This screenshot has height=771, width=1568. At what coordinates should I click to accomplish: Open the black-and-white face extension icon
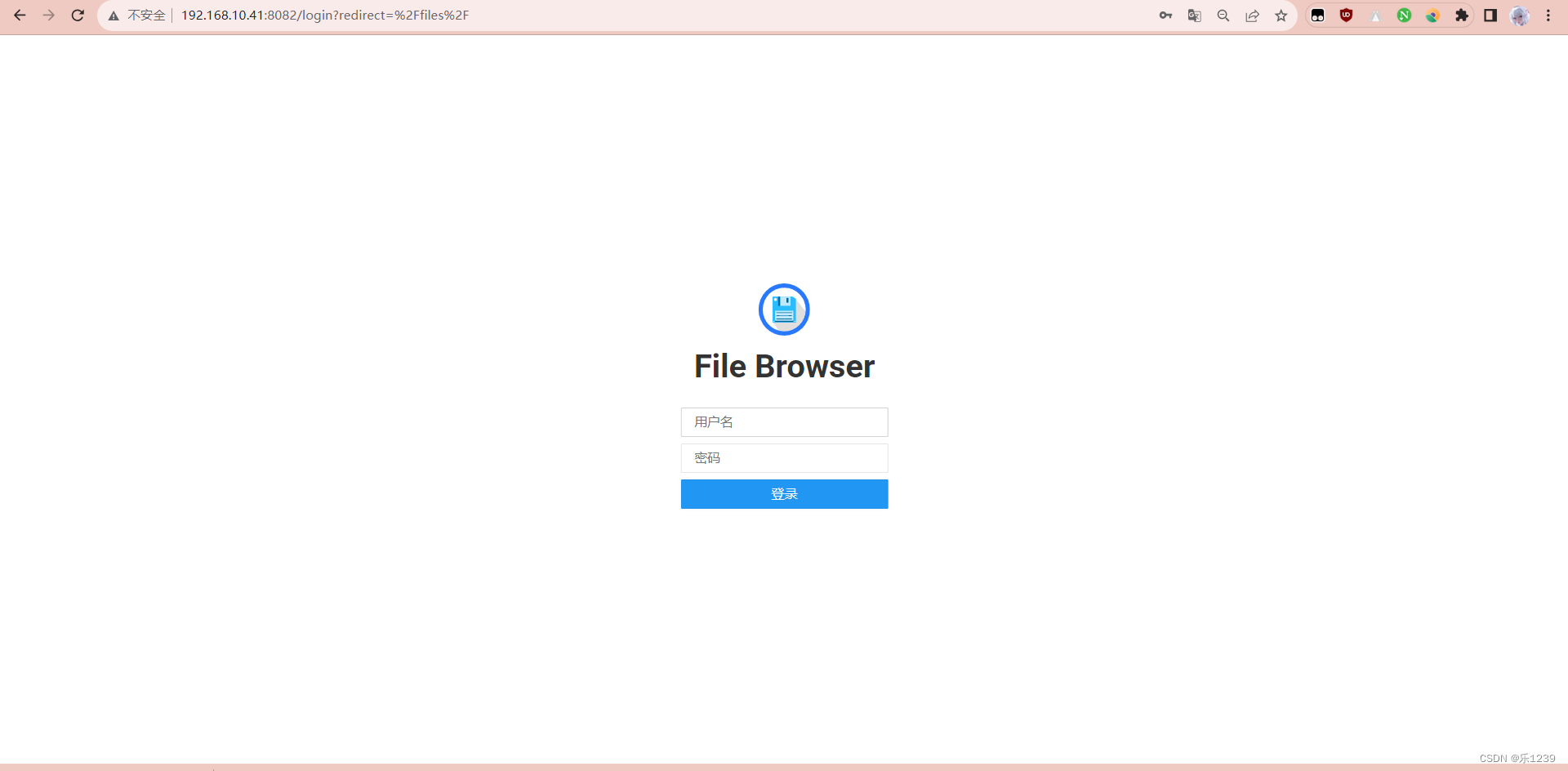(1317, 16)
